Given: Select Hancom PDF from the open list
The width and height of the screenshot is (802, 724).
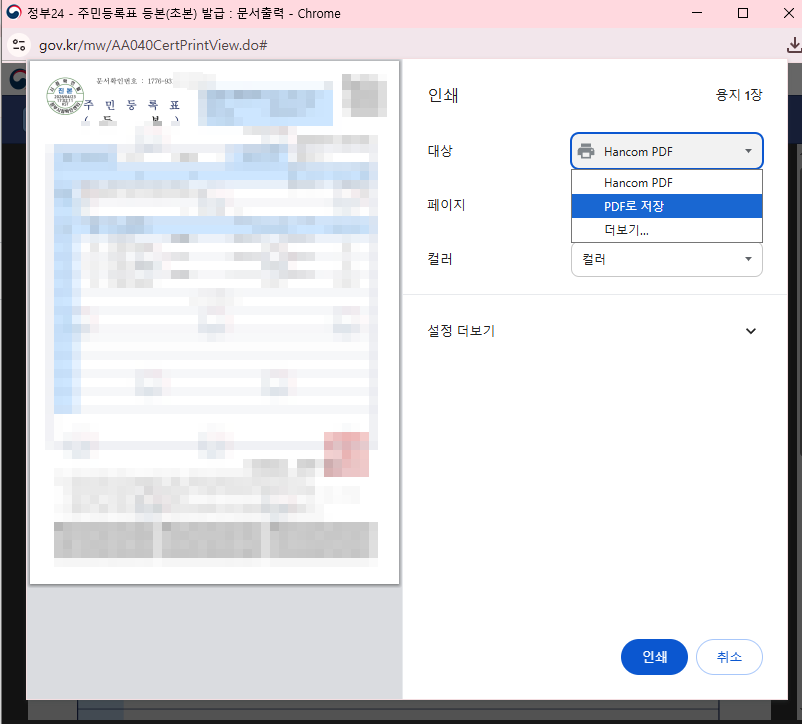Looking at the screenshot, I should click(x=666, y=182).
